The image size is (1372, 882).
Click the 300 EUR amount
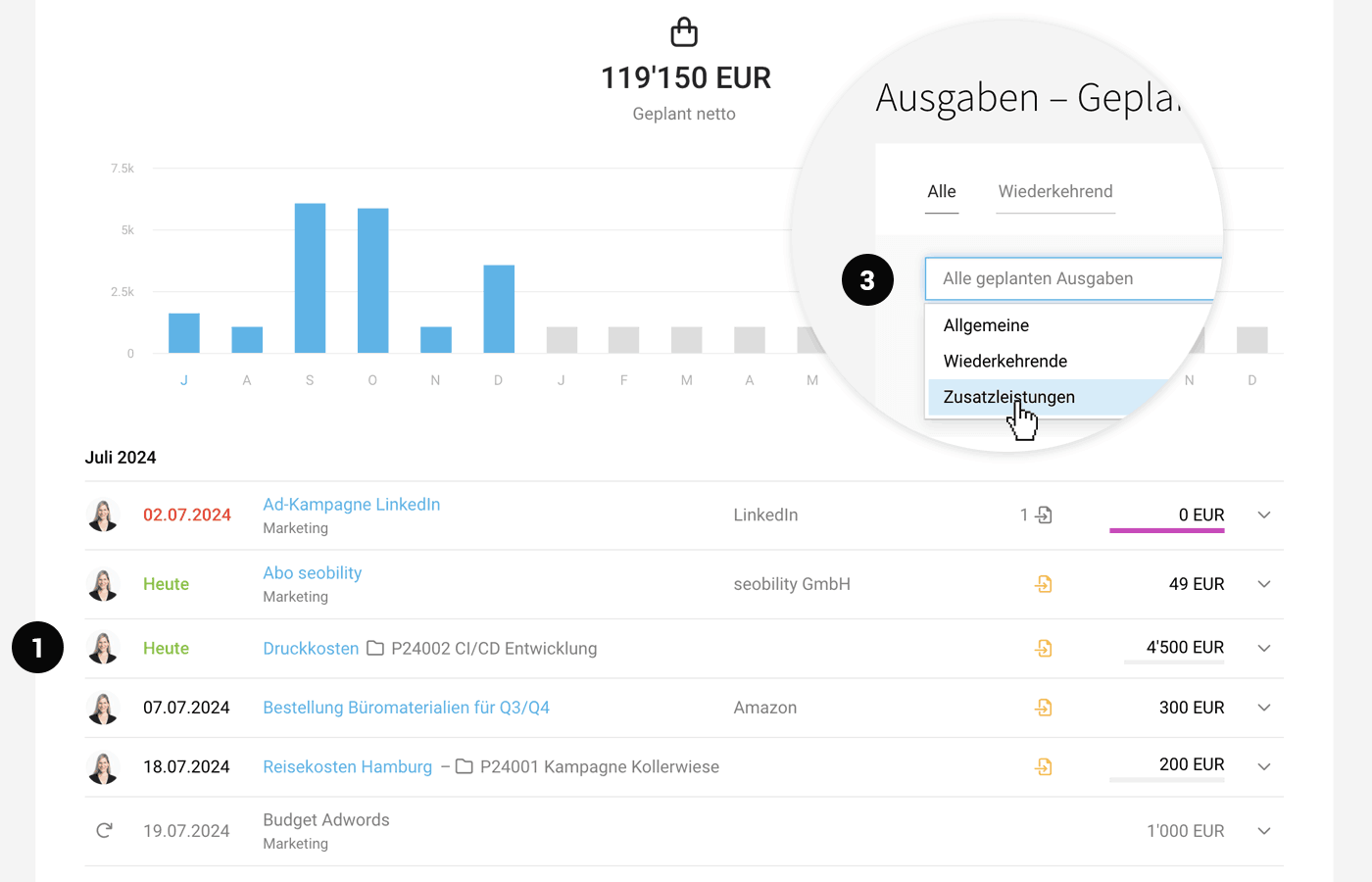1192,708
